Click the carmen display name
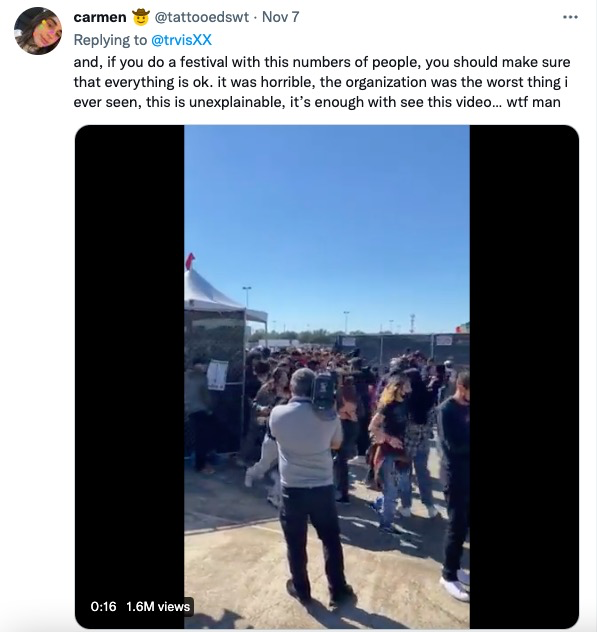This screenshot has height=632, width=597. 100,17
